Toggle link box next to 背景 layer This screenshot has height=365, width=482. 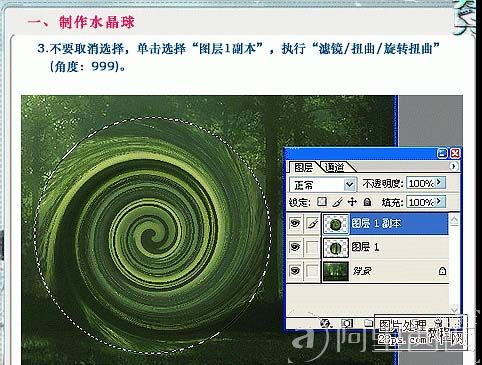click(312, 271)
